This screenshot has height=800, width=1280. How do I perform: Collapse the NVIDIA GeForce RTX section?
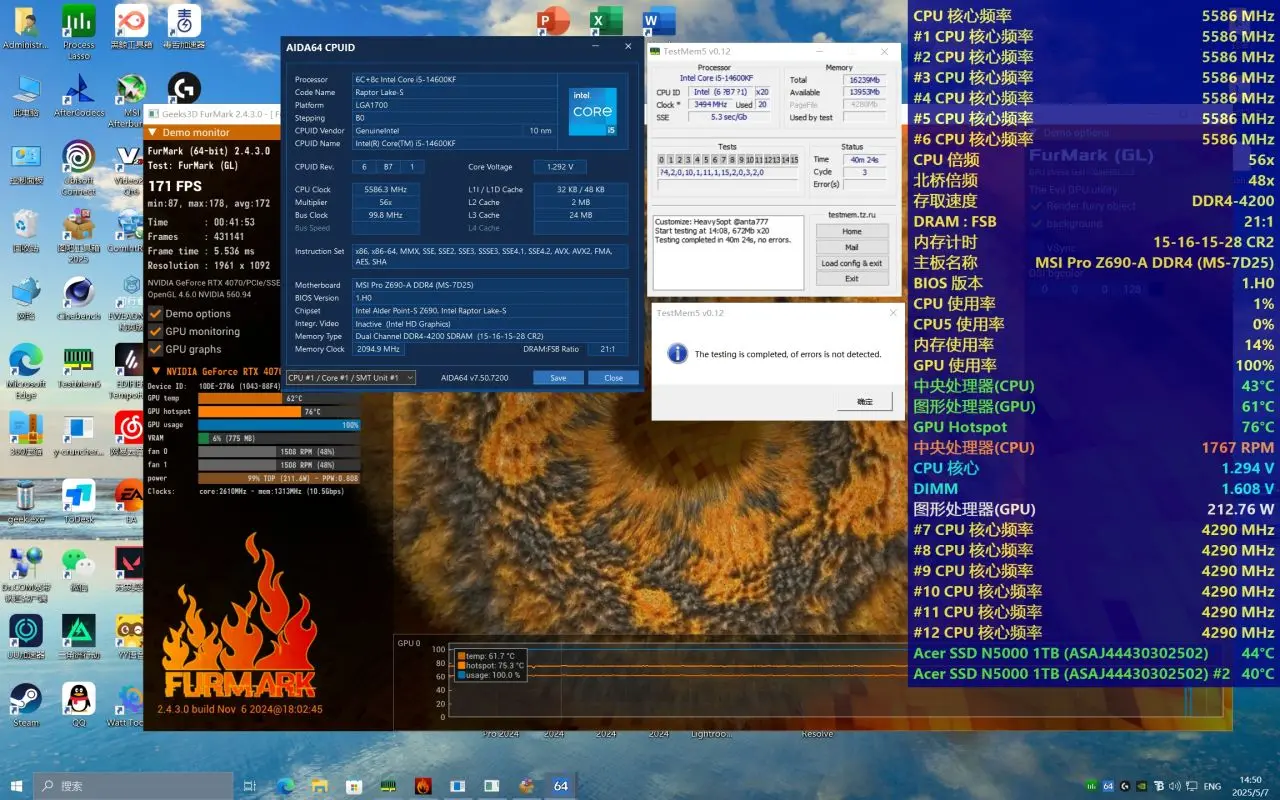click(212, 371)
